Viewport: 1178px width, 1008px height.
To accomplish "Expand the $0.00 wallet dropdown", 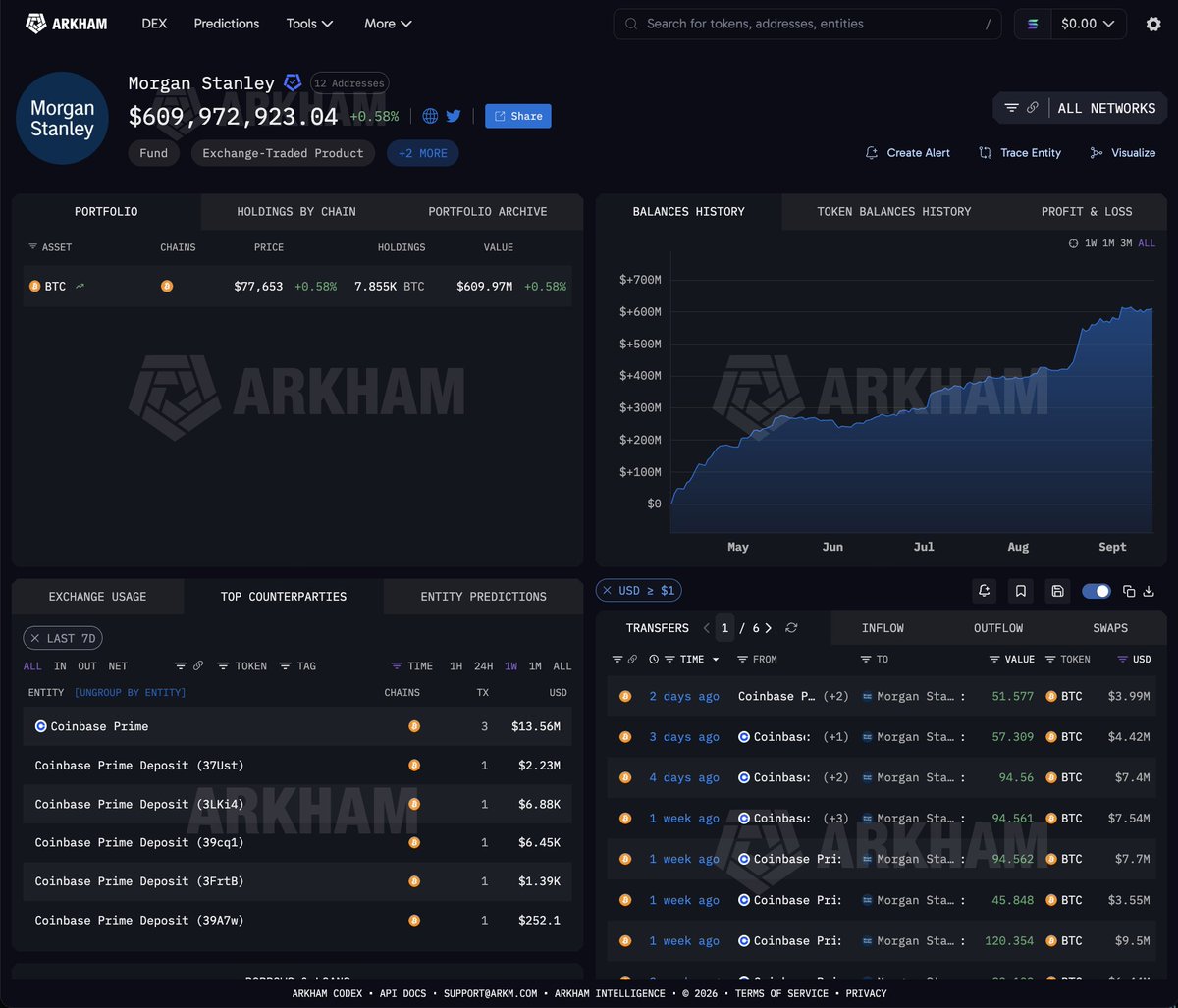I will (1089, 24).
